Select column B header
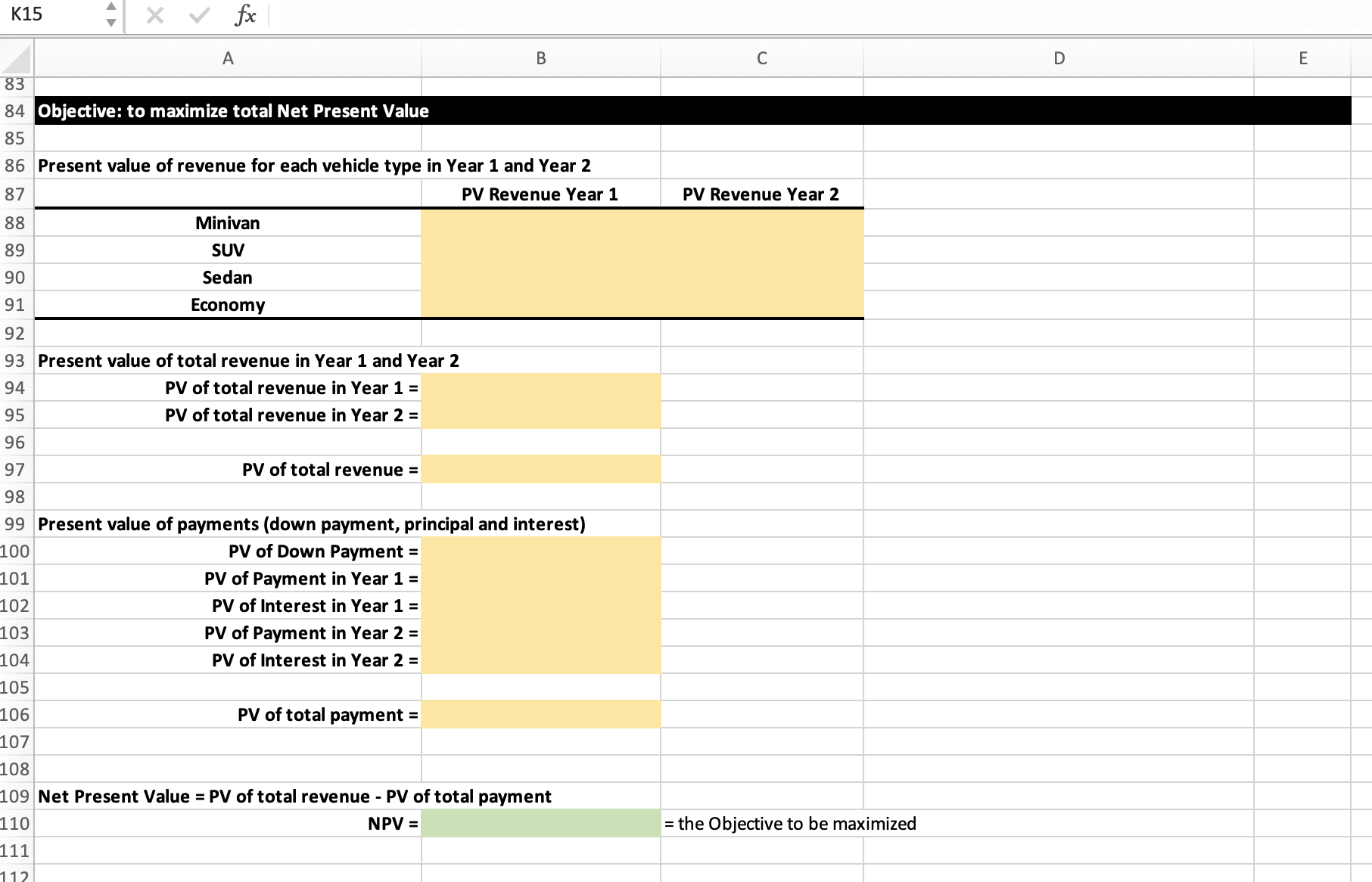 pos(541,59)
